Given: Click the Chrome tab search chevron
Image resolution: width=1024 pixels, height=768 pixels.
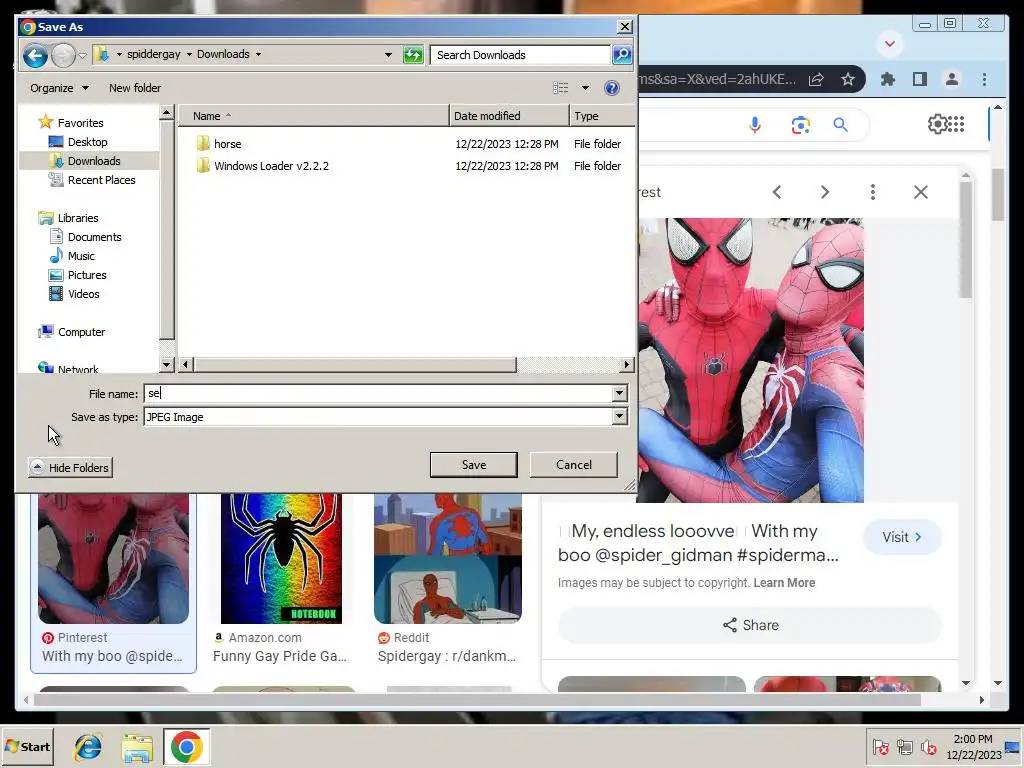Looking at the screenshot, I should 889,44.
